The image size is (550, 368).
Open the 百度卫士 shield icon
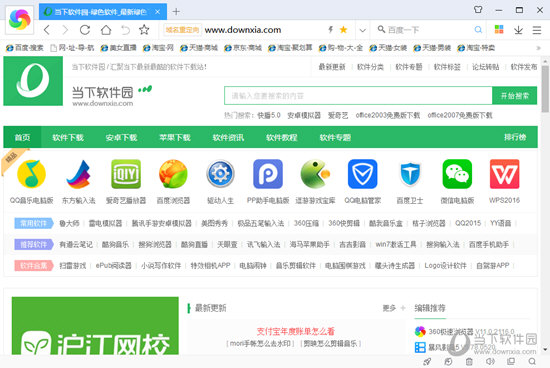410,174
